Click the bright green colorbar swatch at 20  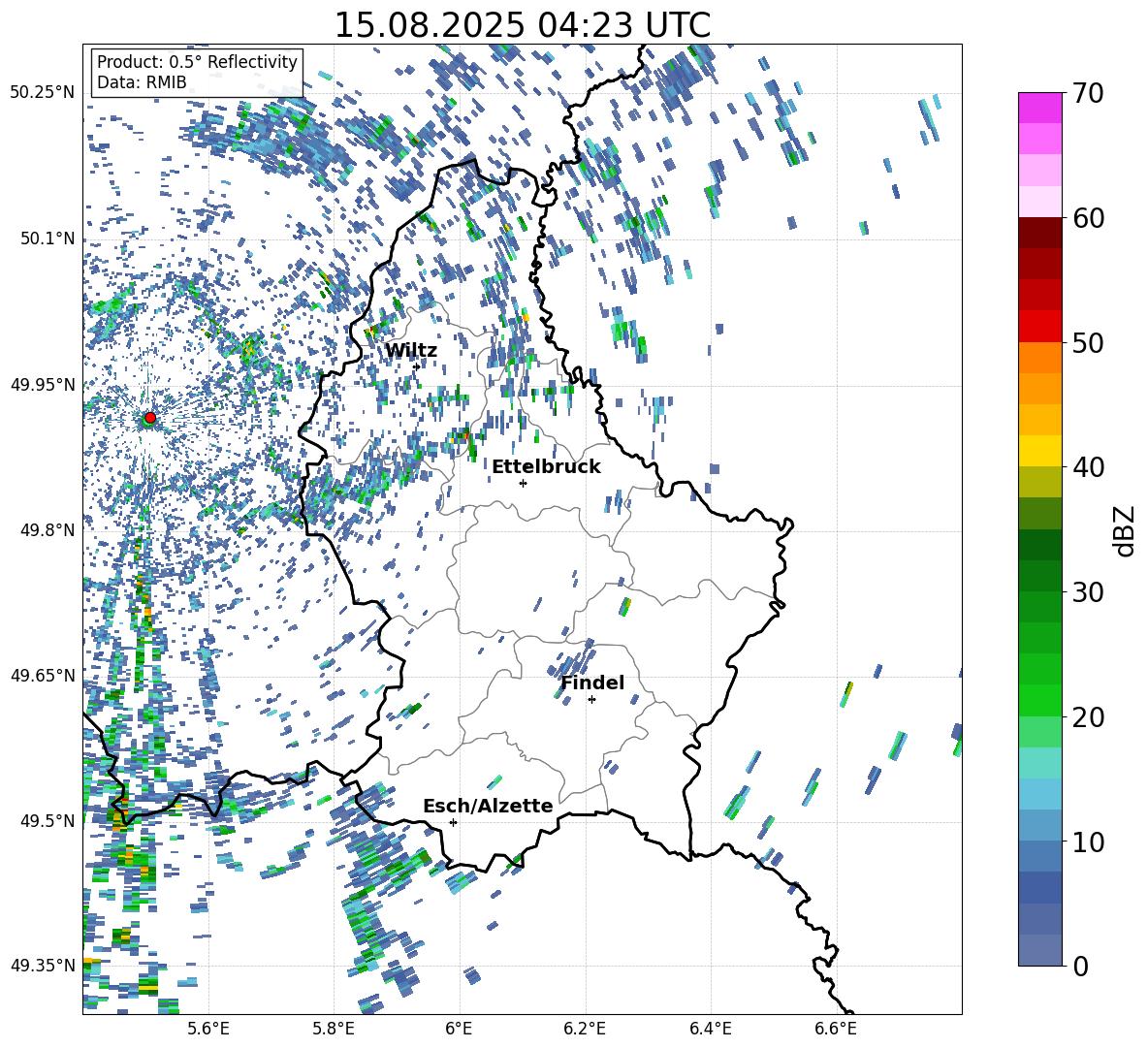click(x=1039, y=700)
